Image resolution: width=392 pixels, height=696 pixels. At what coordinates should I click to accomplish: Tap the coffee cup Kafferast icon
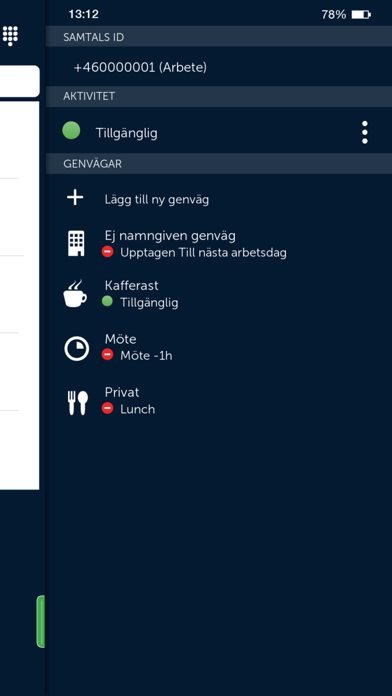[x=75, y=293]
